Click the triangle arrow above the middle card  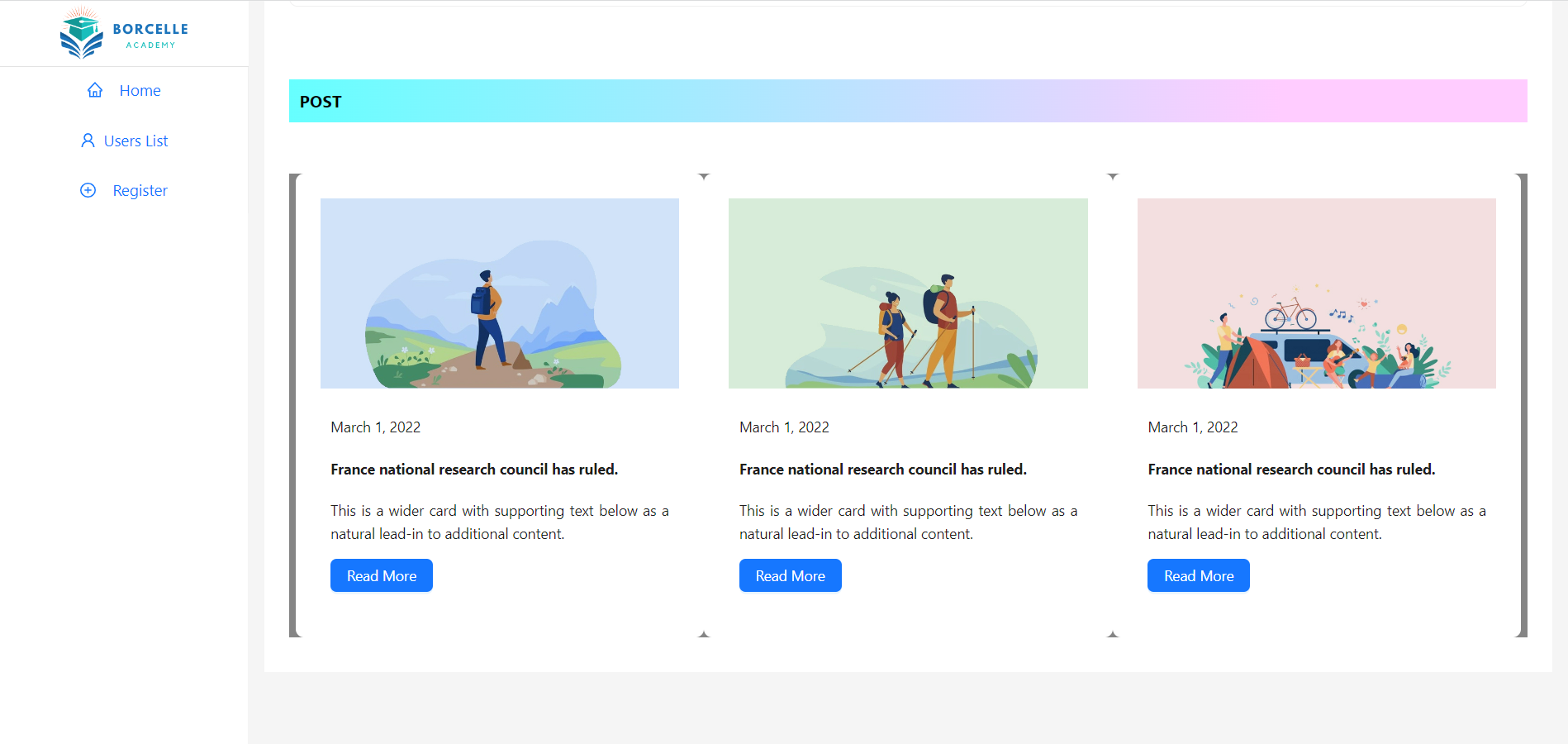point(1113,176)
